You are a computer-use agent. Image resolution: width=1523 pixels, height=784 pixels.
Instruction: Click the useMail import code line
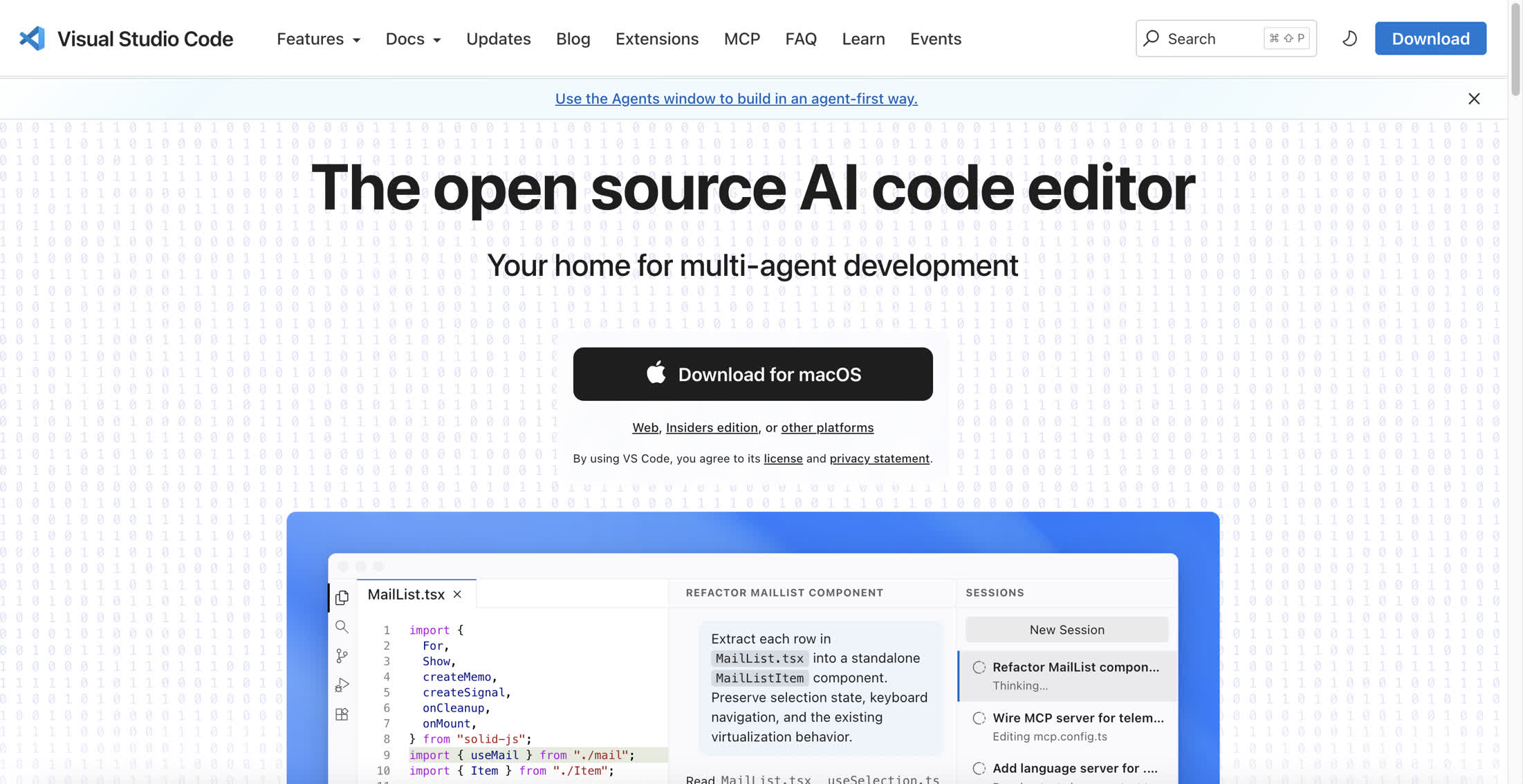point(522,755)
